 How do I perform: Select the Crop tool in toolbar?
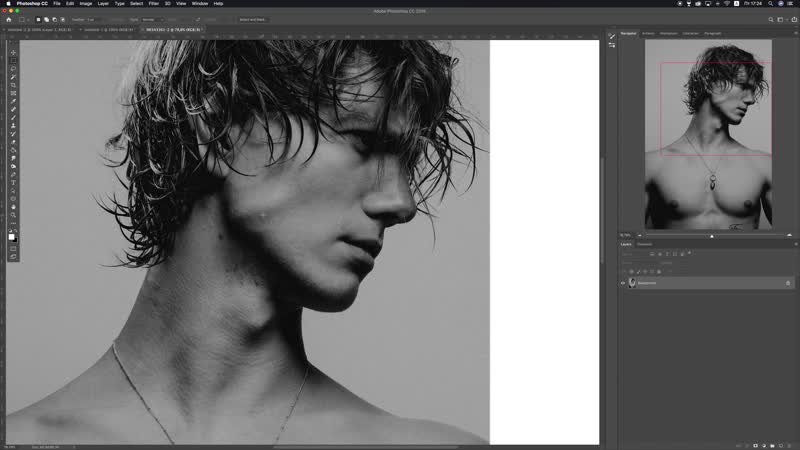coord(13,84)
